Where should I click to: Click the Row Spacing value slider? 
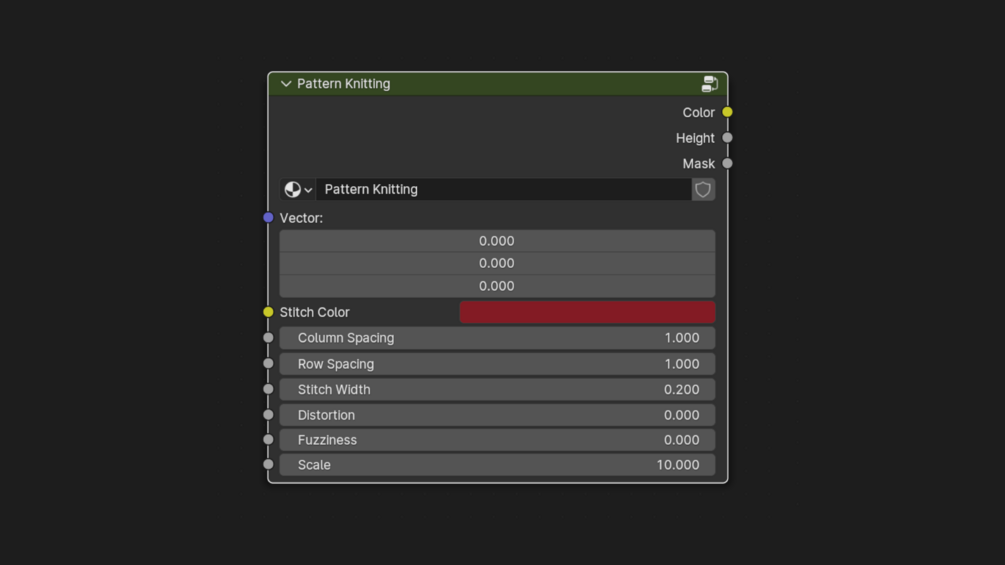[x=497, y=364]
